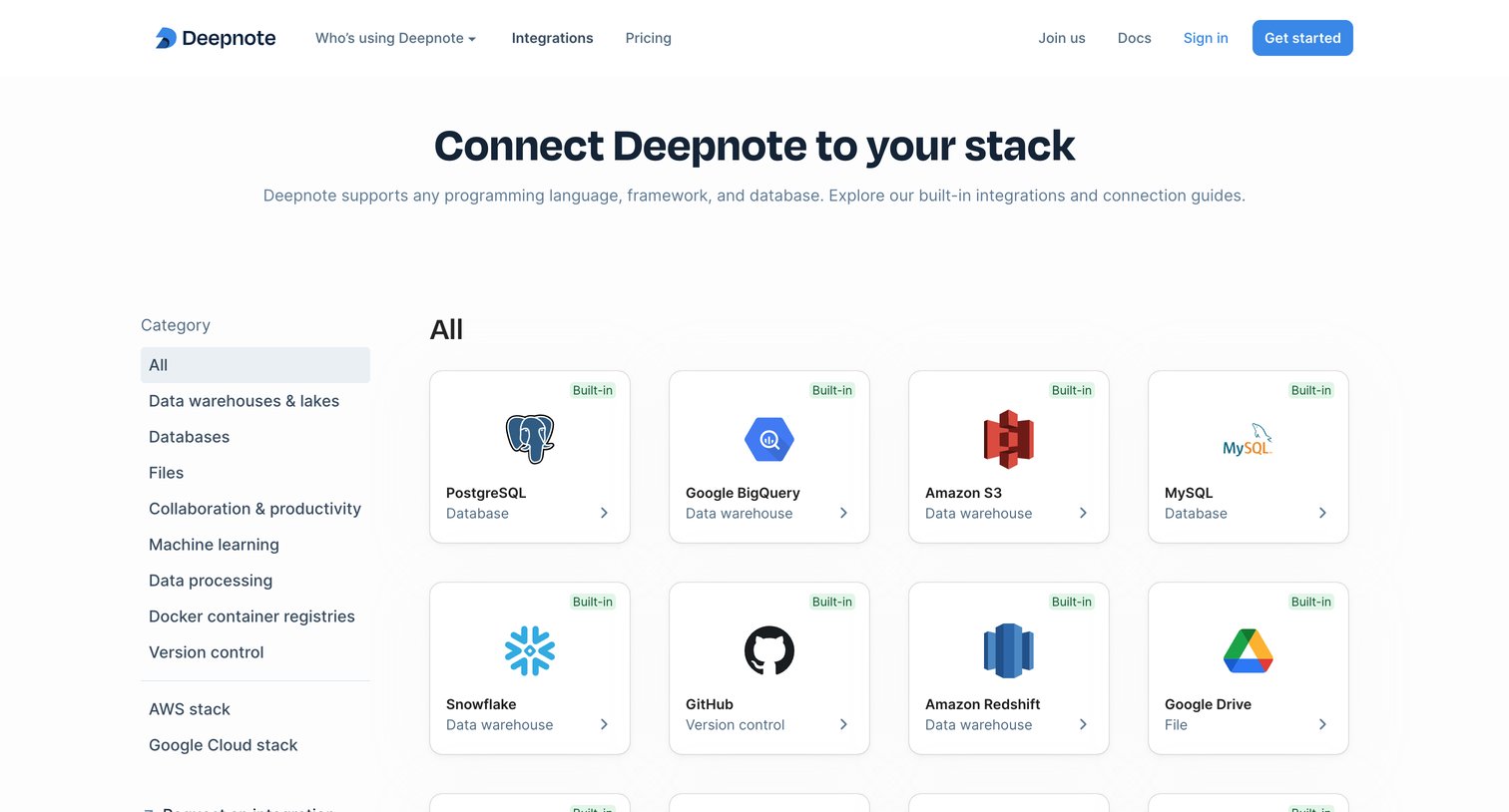Open the Join us page

1062,38
